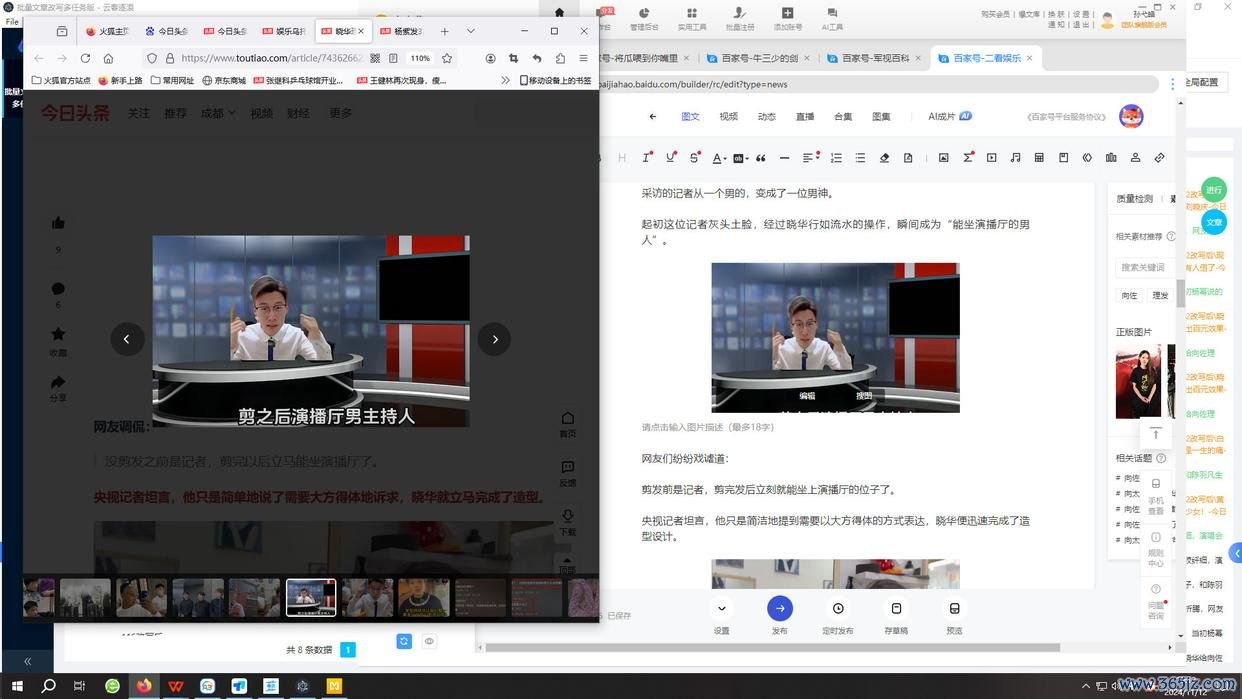Open the Firefox hamburger application menu
Viewport: 1242px width, 699px height.
583,58
